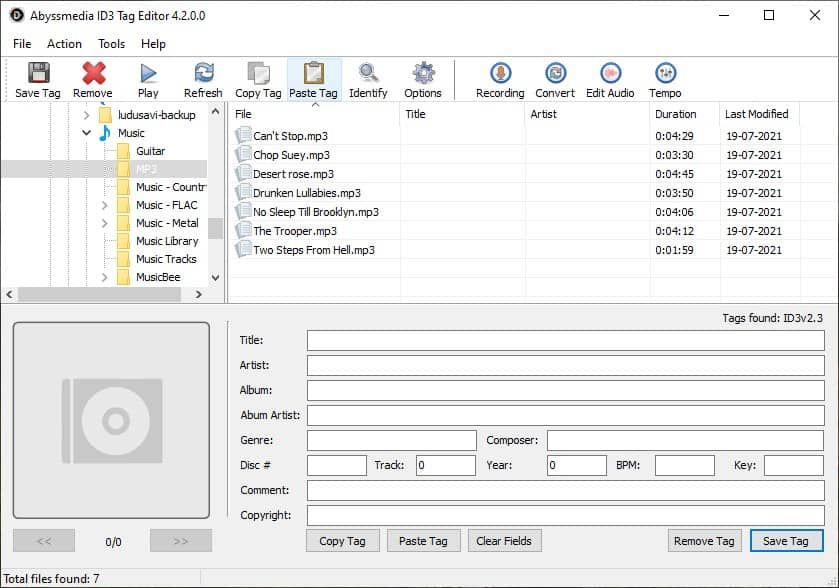The height and width of the screenshot is (588, 839).
Task: Expand the Music - Metal folder
Action: pyautogui.click(x=104, y=223)
